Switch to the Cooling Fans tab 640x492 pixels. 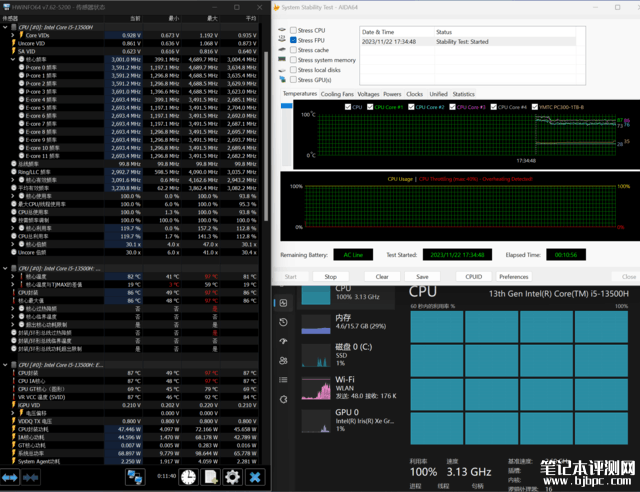337,94
